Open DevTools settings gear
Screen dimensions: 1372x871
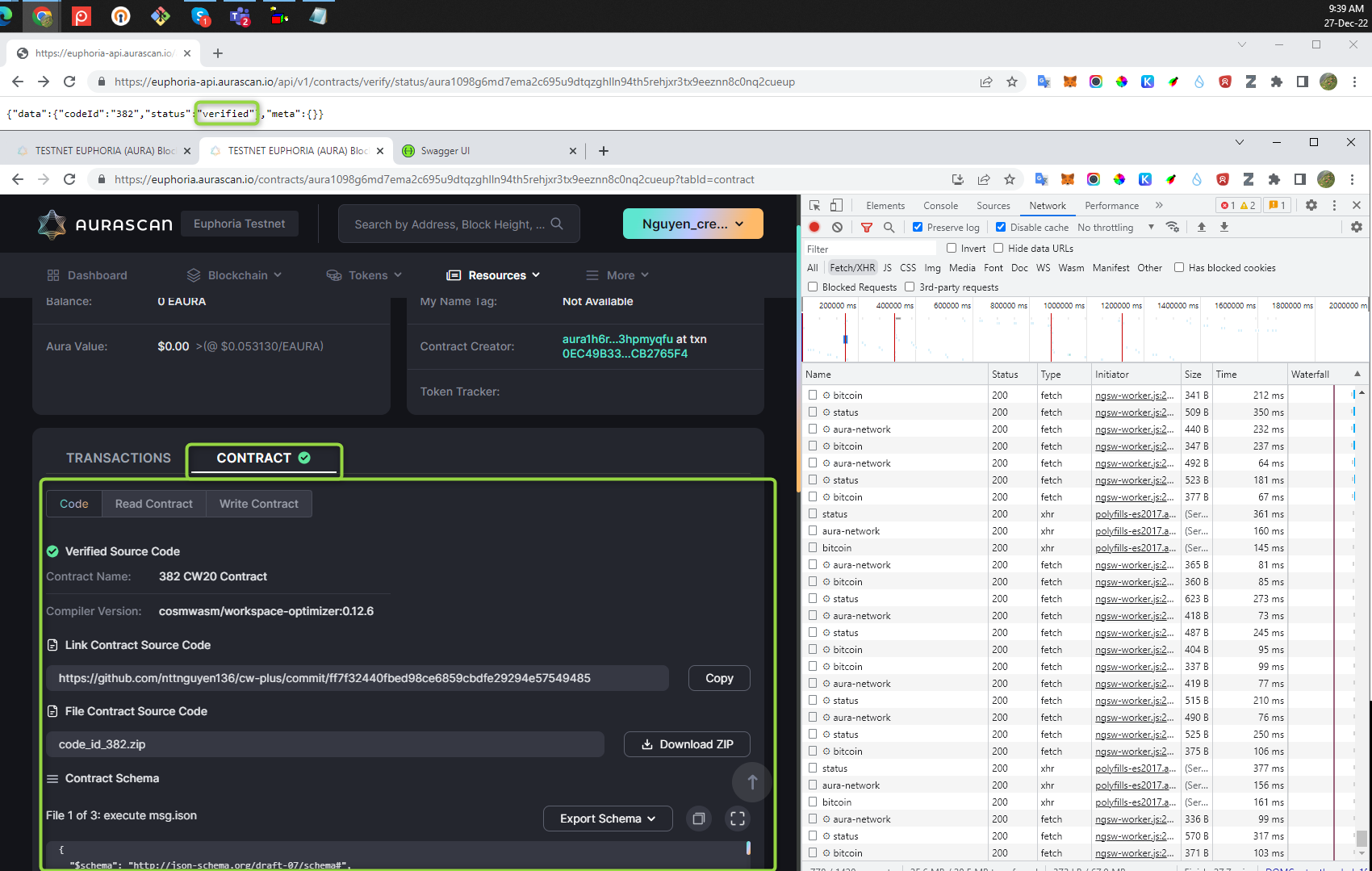(1311, 205)
